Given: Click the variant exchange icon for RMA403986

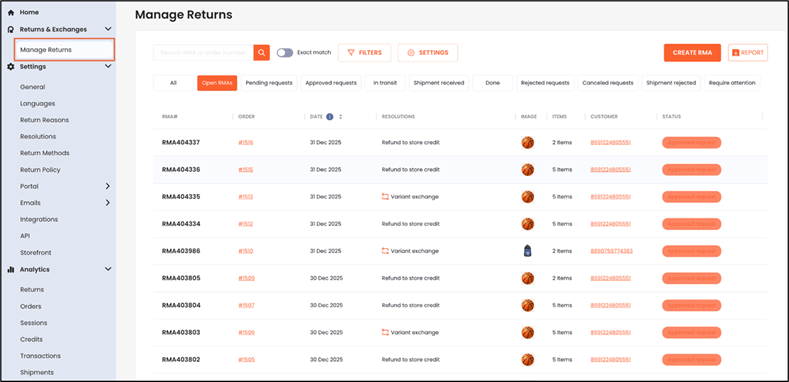Looking at the screenshot, I should (x=385, y=251).
